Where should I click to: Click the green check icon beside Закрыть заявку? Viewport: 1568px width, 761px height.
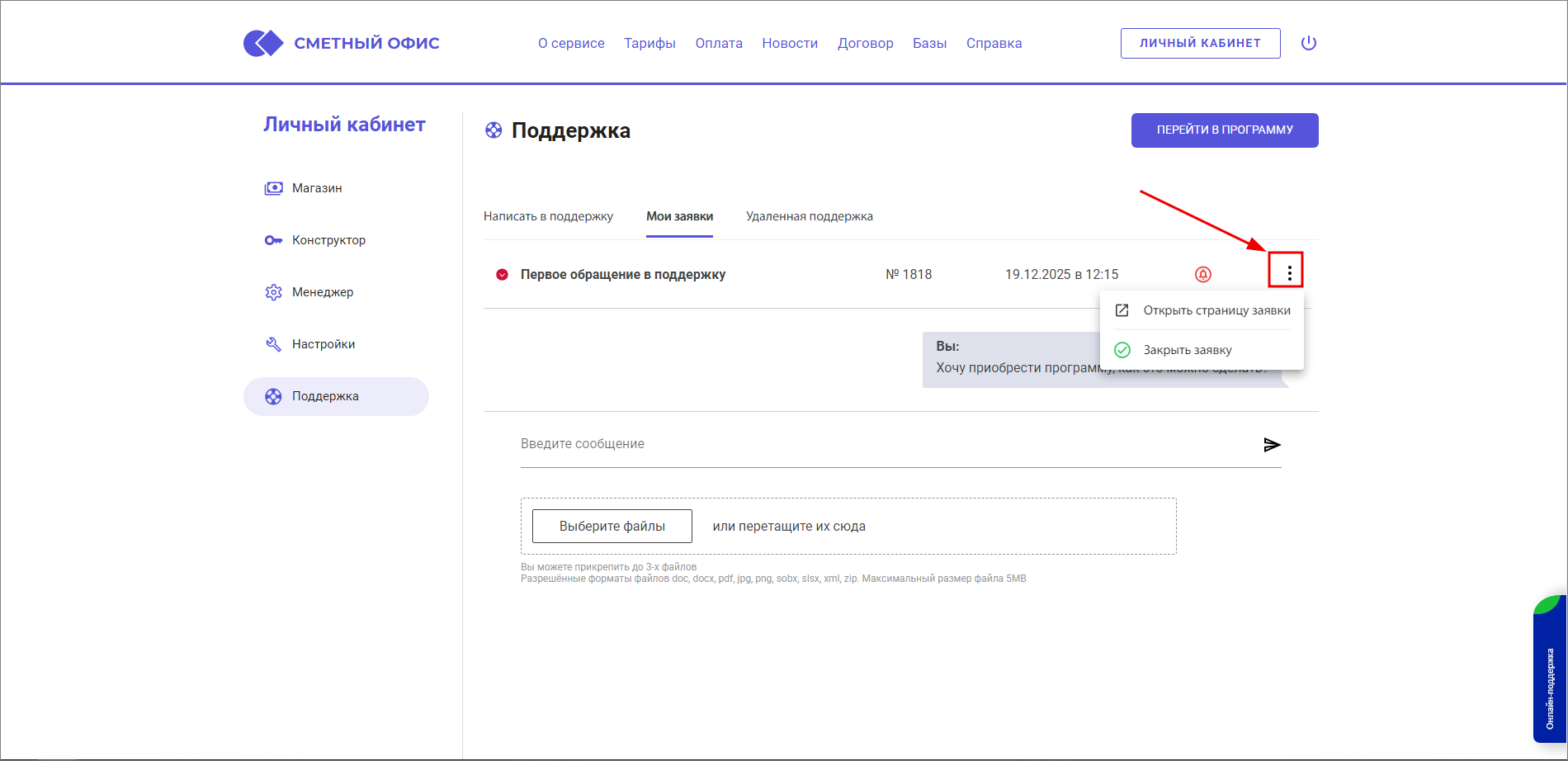coord(1122,350)
